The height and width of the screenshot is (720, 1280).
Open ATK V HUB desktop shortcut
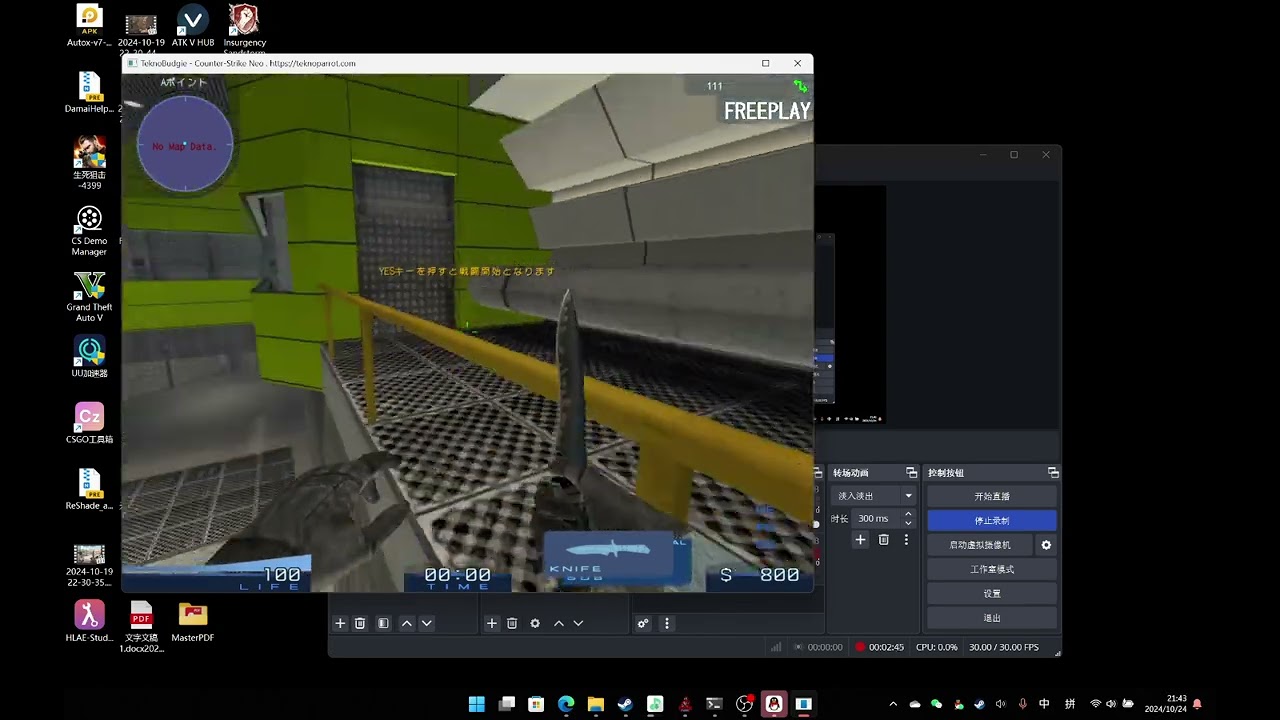(x=192, y=26)
